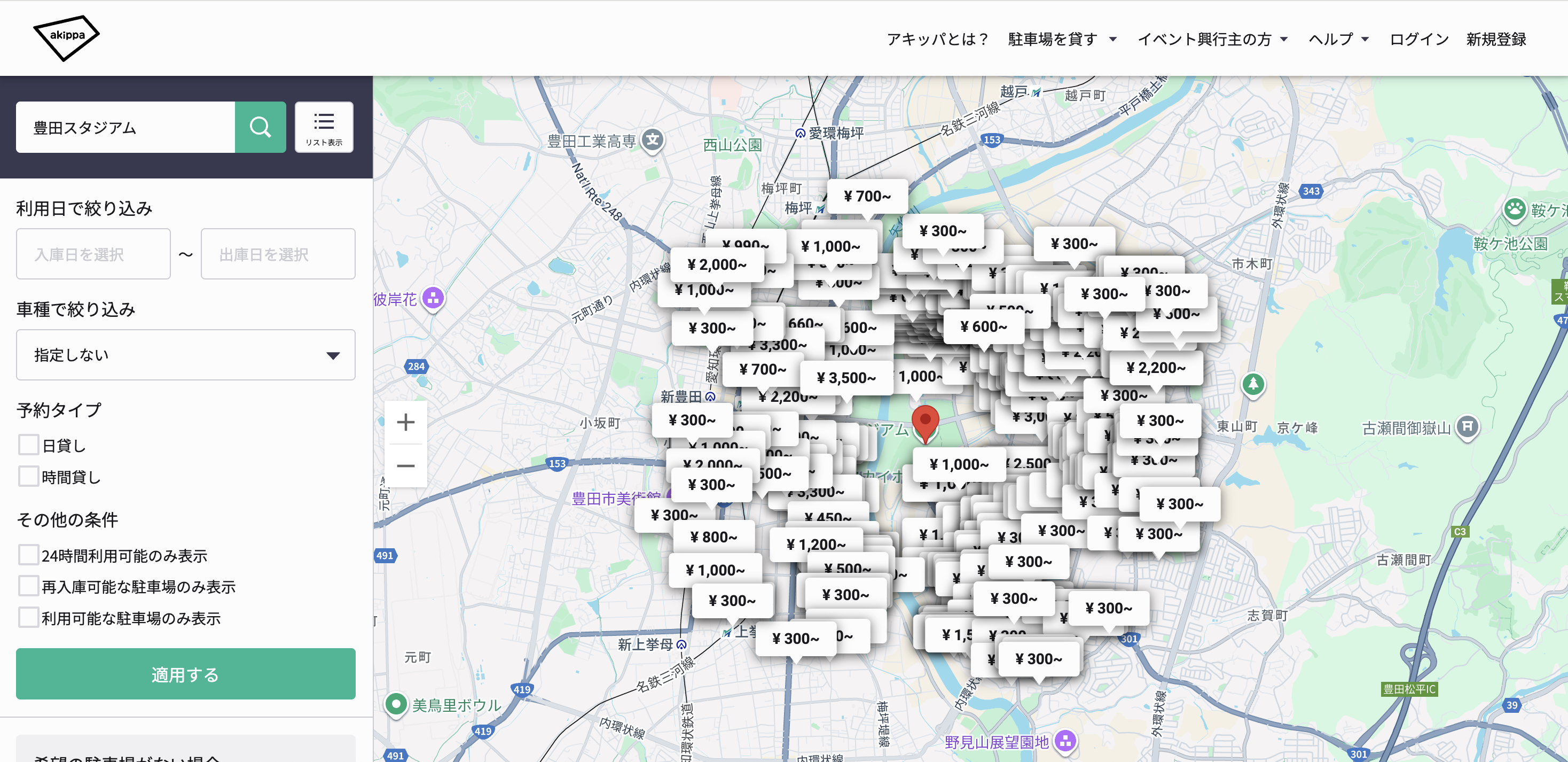Viewport: 1568px width, 762px height.
Task: Click the 豊田工業高専 school map icon
Action: (x=653, y=140)
